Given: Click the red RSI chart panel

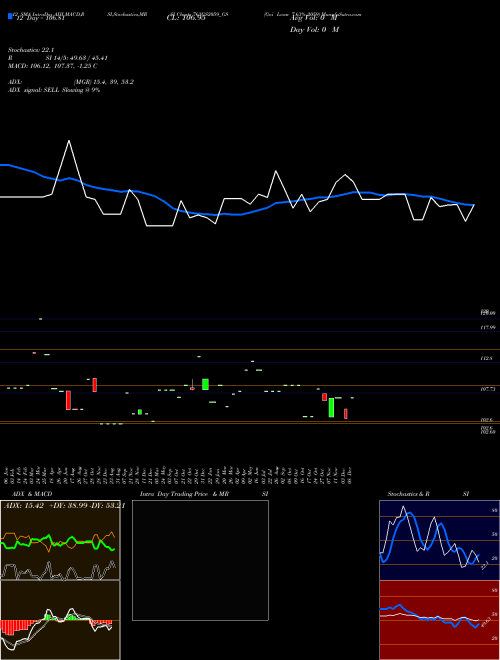Looking at the screenshot, I should tap(439, 620).
